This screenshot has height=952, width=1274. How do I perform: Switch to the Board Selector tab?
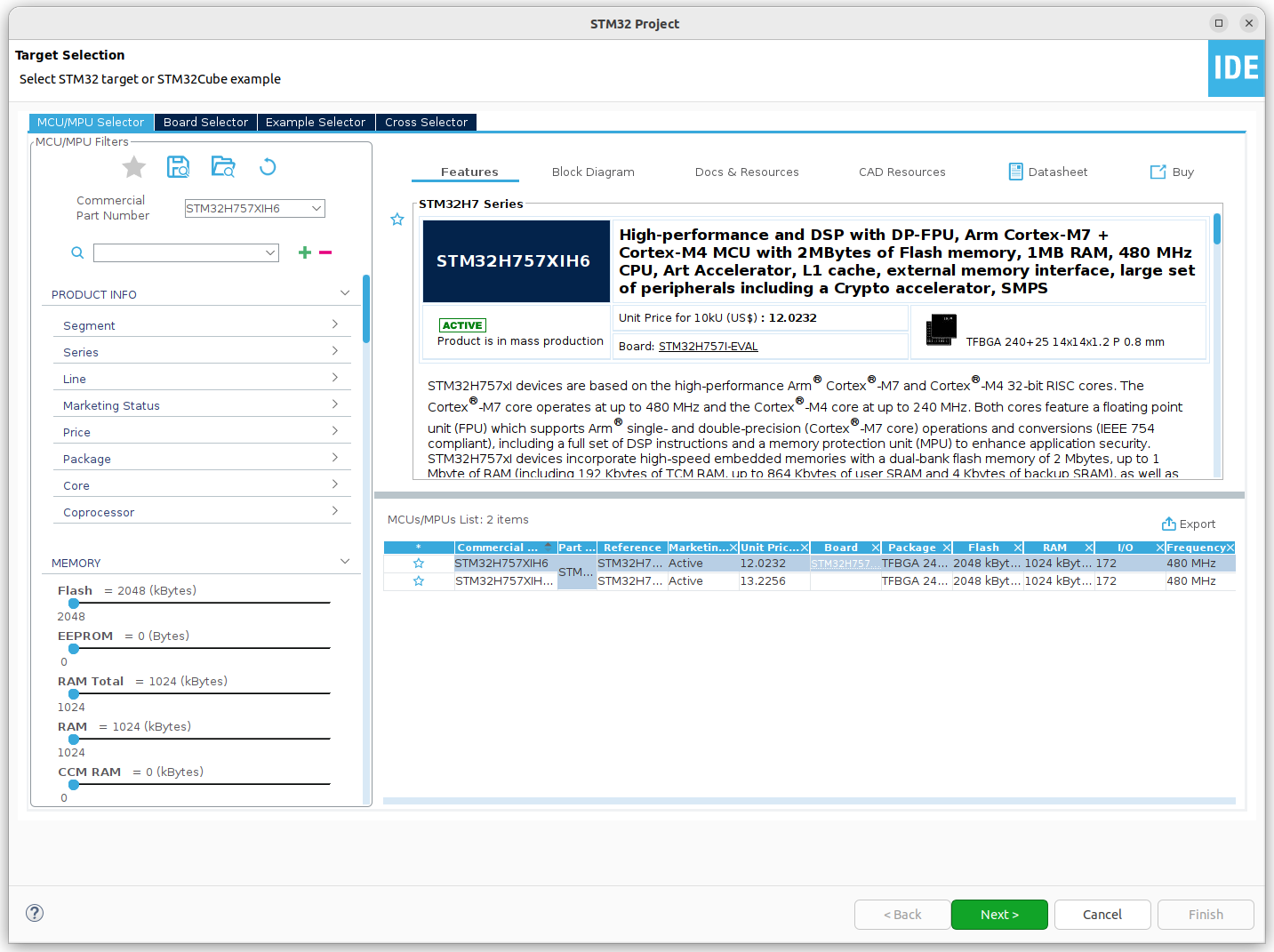tap(205, 123)
